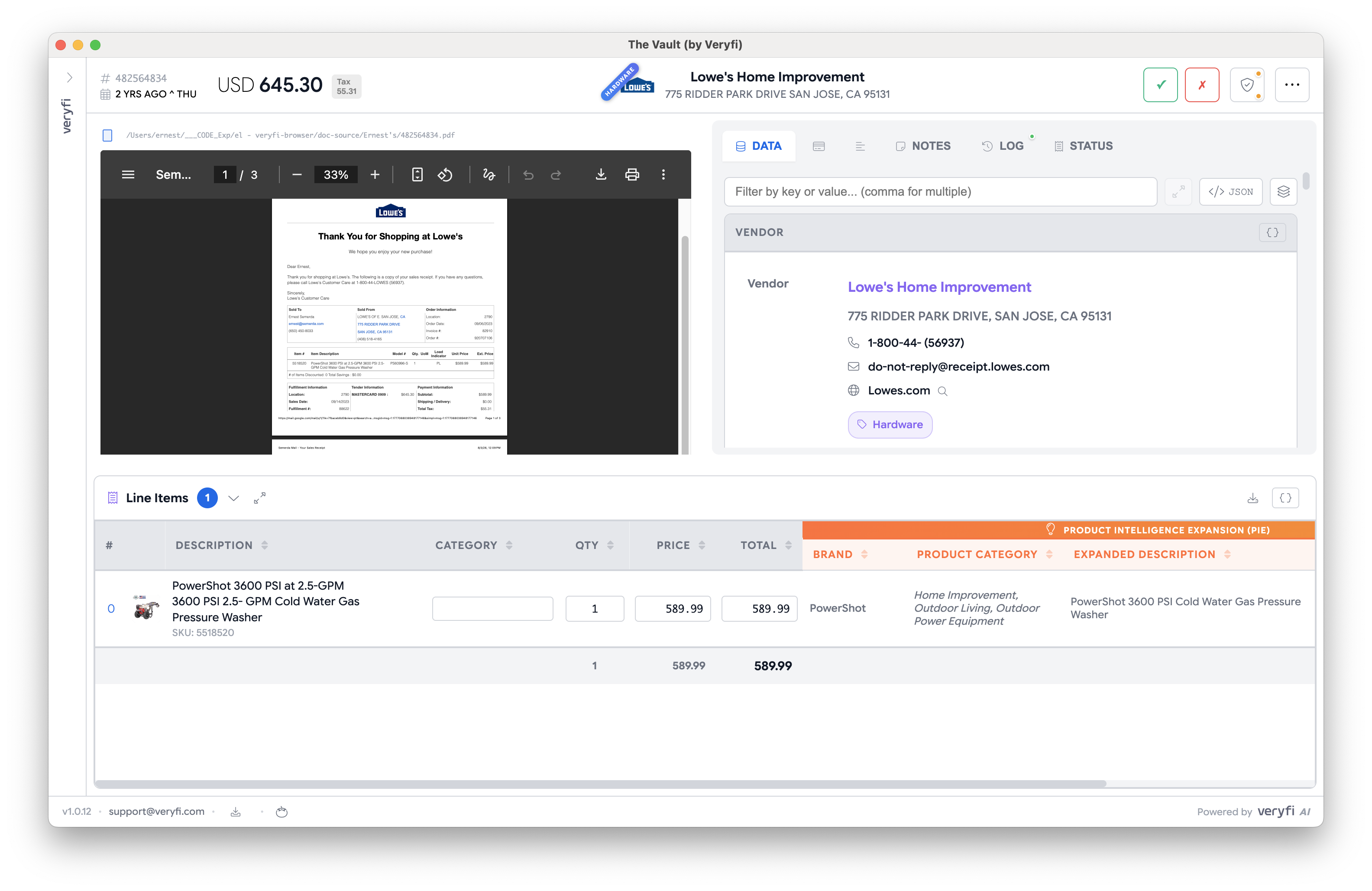Image resolution: width=1372 pixels, height=891 pixels.
Task: Click the line items horizontal scrollbar
Action: (600, 784)
